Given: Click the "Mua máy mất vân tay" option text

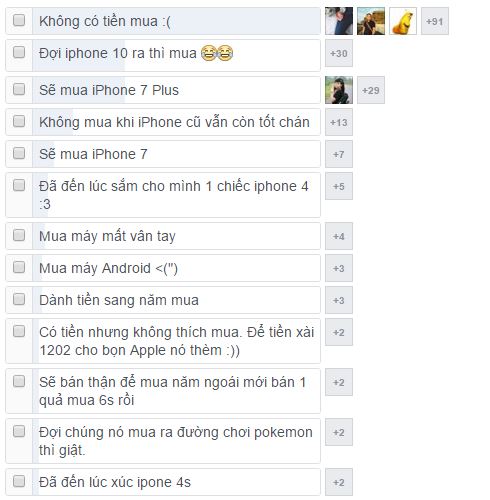Looking at the screenshot, I should click(107, 236).
